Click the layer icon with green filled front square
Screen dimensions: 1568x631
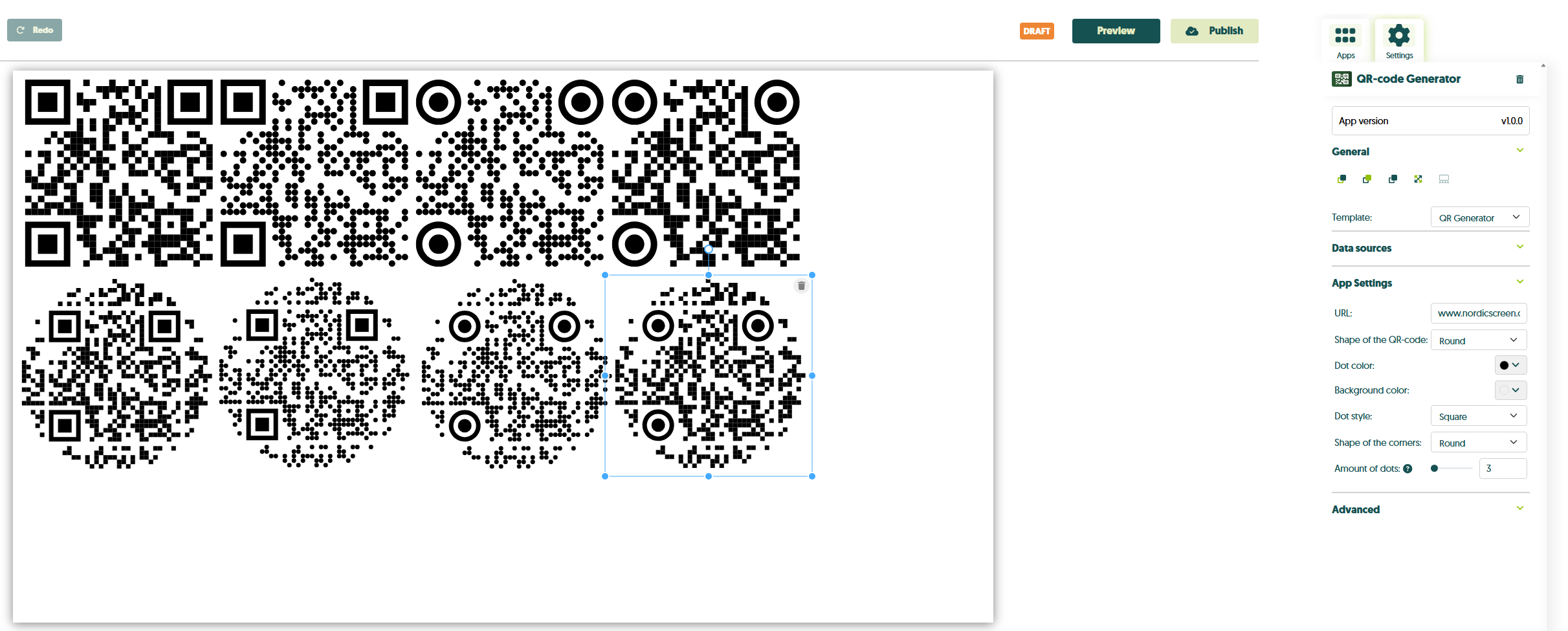pyautogui.click(x=1367, y=179)
